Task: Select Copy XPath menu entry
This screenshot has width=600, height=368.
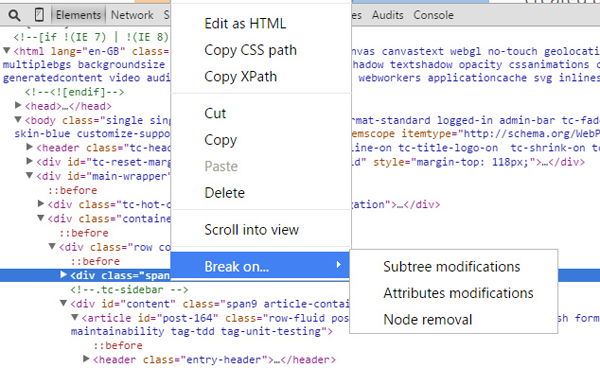Action: click(261, 77)
